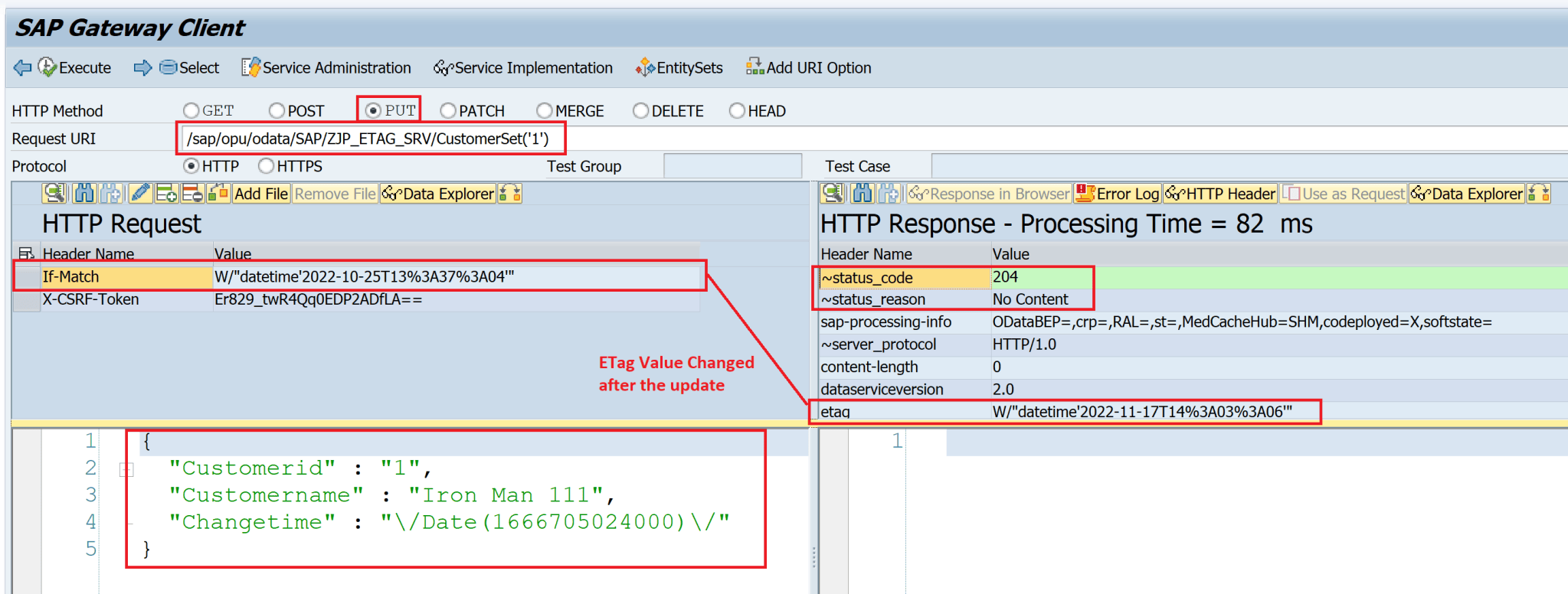This screenshot has height=594, width=1568.
Task: Click the green-orange icon right of request Data Explorer
Action: [510, 194]
